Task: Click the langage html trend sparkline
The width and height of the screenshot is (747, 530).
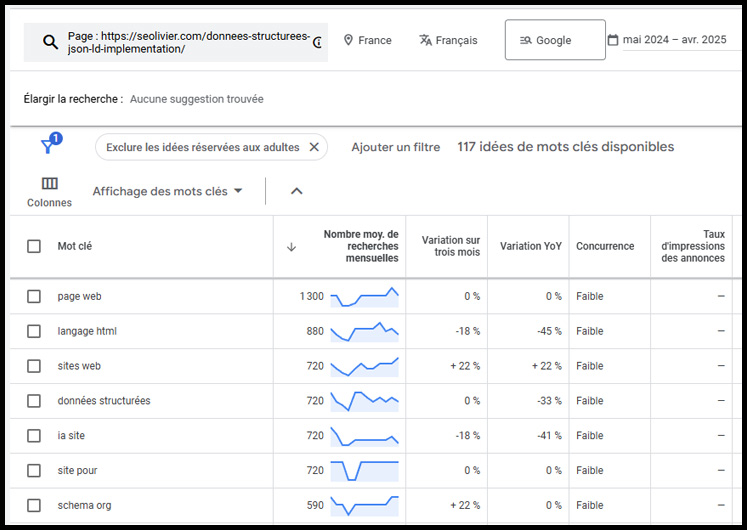Action: 364,331
